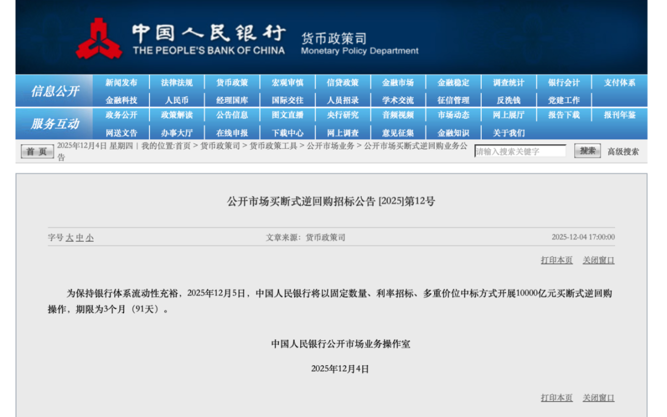
Task: Go to 下载中心 in the service menu
Action: [287, 132]
